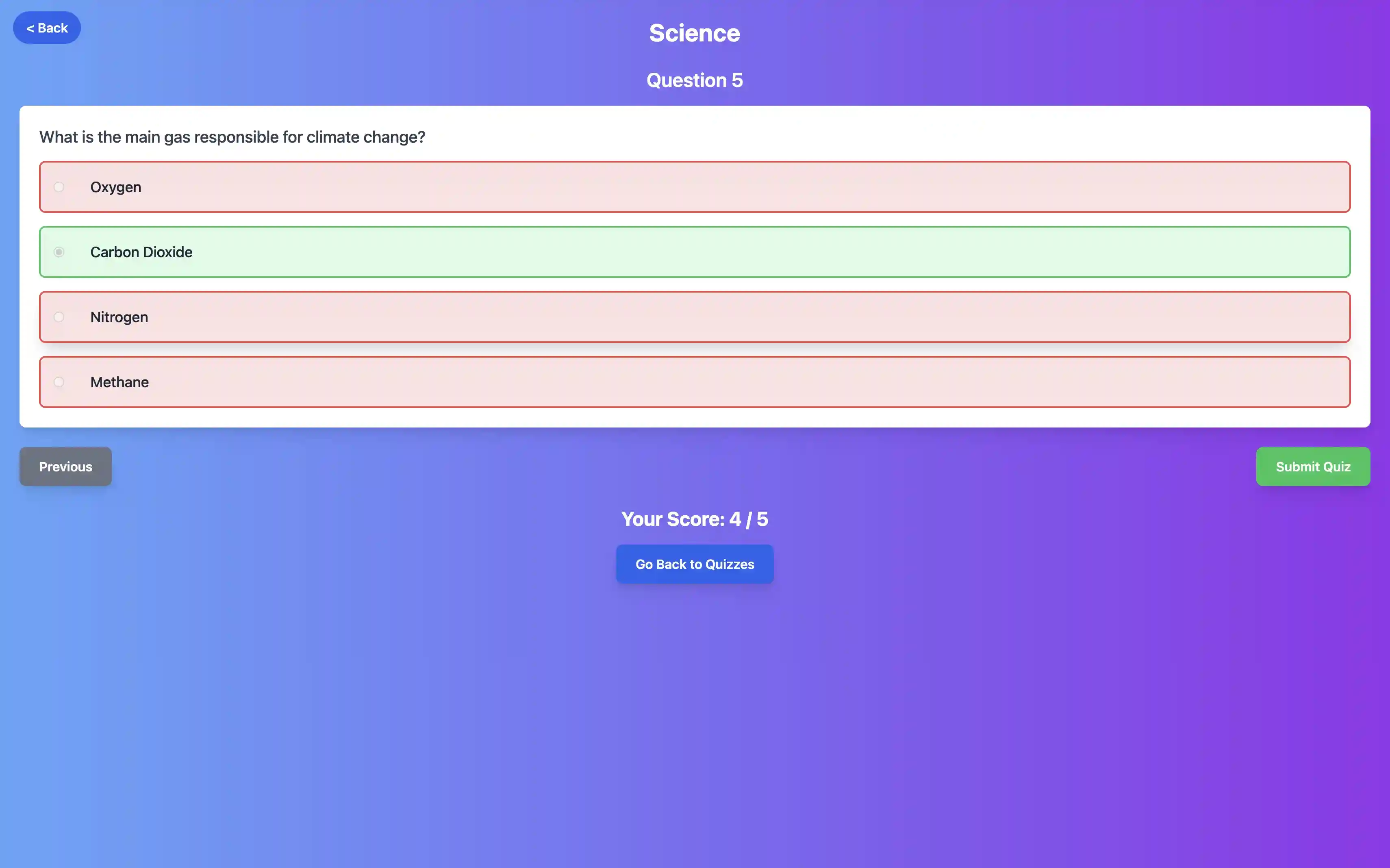1390x868 pixels.
Task: Click the back arrow in Back button
Action: pyautogui.click(x=32, y=27)
